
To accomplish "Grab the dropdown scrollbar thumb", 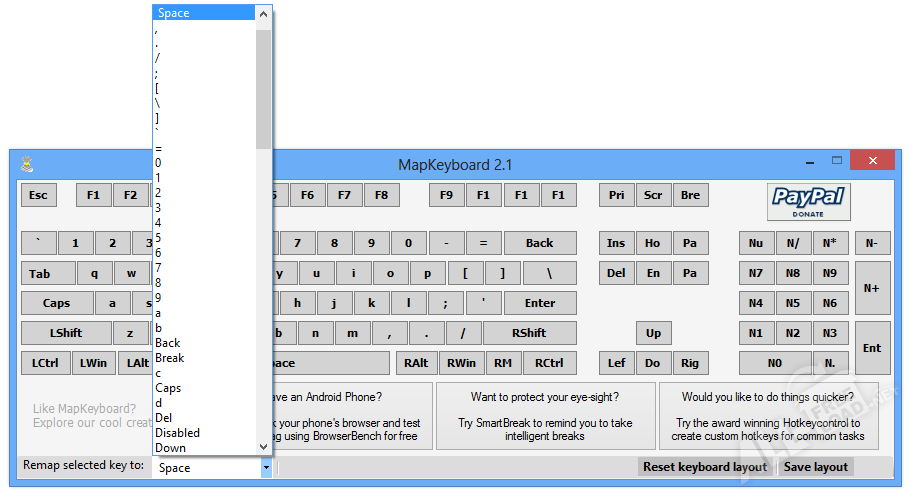I will (263, 89).
